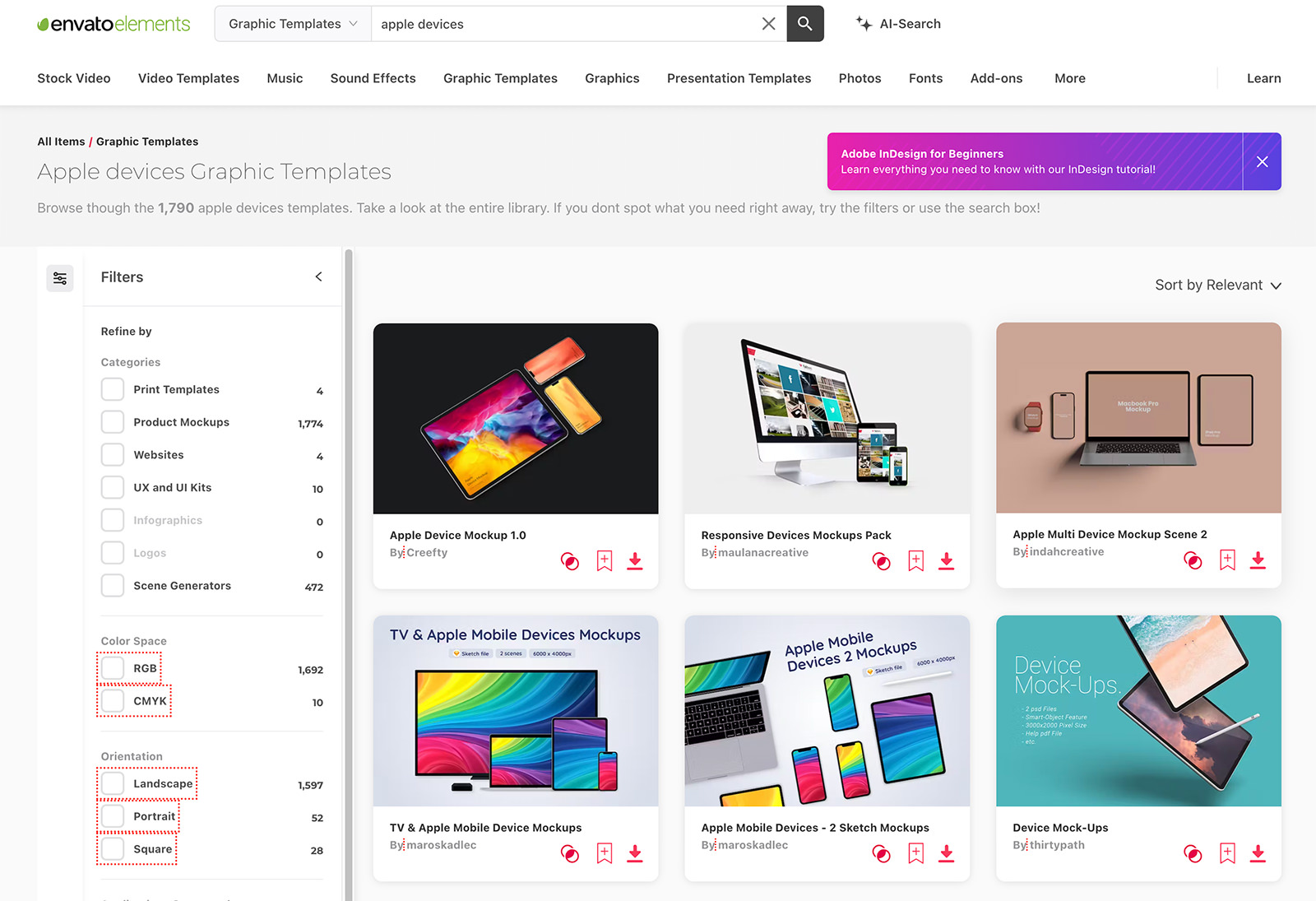Screen dimensions: 1316x901
Task: Close the Adobe InDesign banner
Action: (x=1262, y=161)
